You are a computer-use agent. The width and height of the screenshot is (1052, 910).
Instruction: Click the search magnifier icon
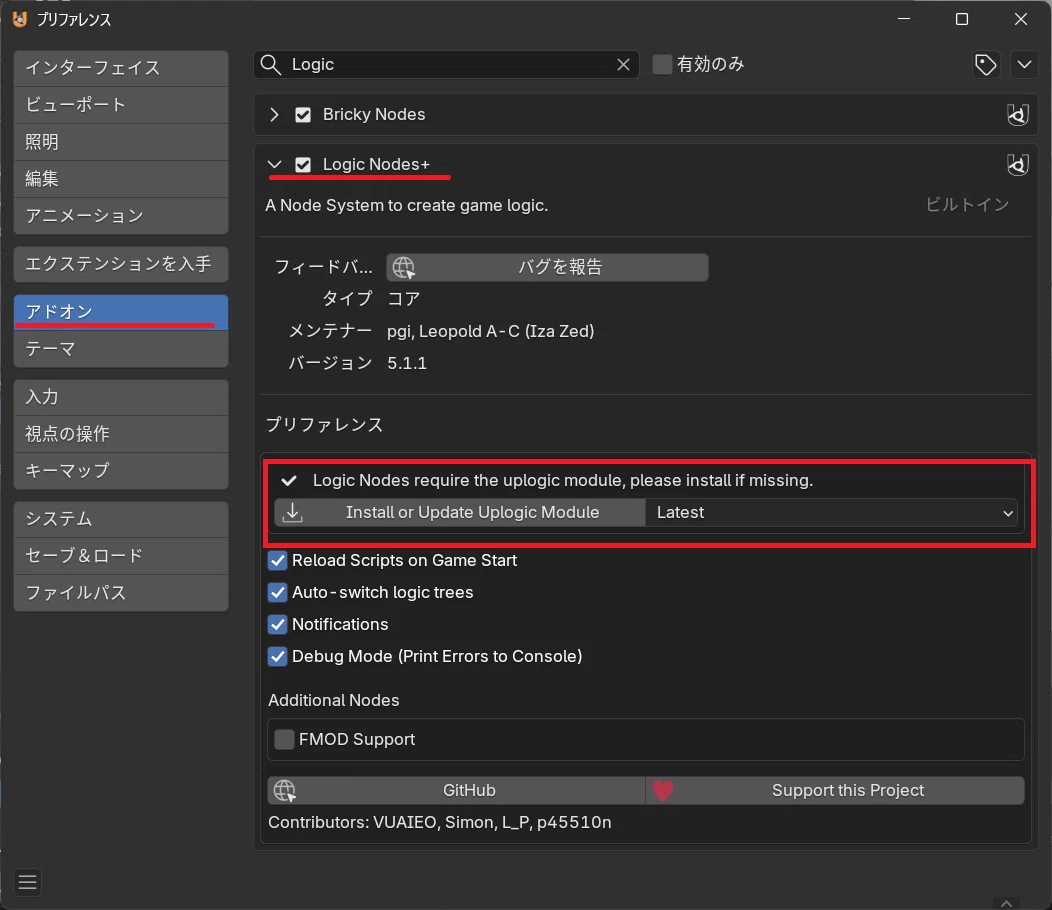[x=270, y=64]
